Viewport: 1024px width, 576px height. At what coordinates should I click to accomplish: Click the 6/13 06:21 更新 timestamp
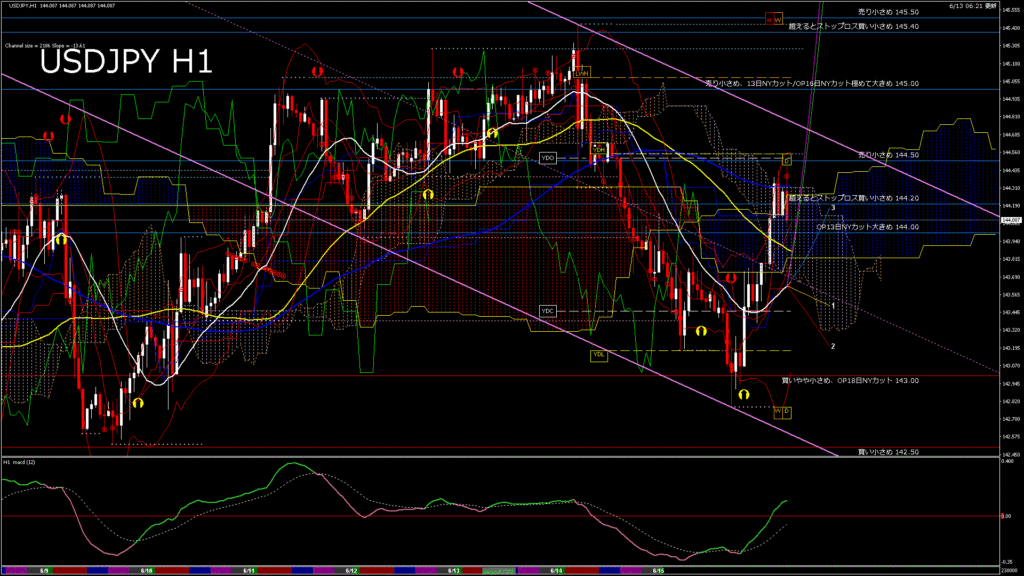click(x=973, y=6)
